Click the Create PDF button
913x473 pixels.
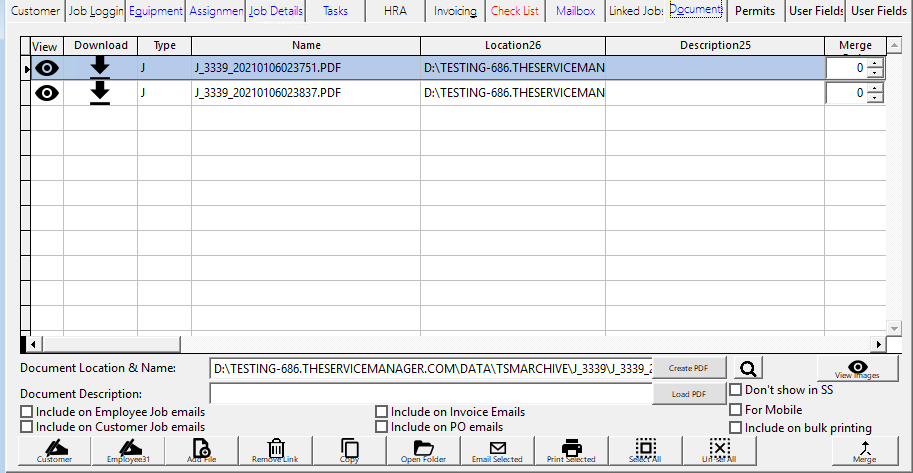[x=688, y=368]
